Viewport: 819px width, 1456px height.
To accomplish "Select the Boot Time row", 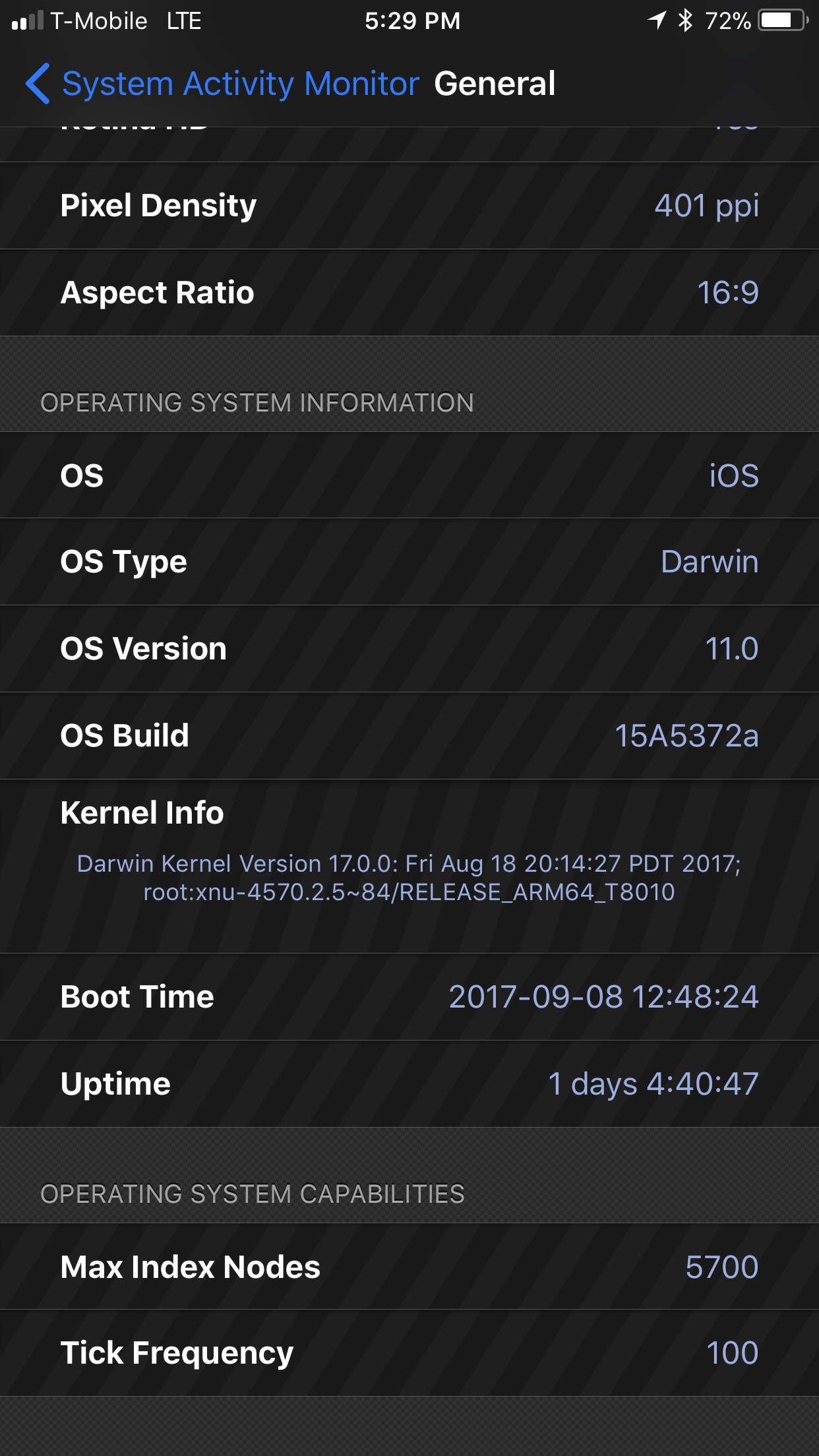I will click(x=409, y=997).
